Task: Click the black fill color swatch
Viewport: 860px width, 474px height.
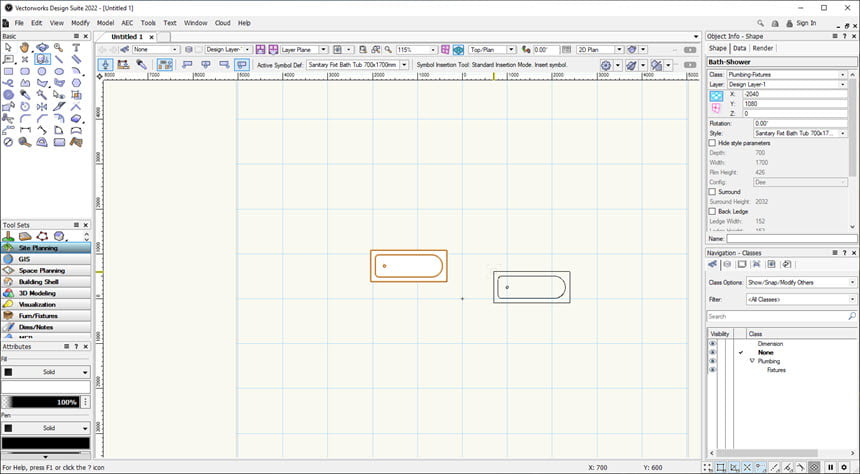Action: pyautogui.click(x=8, y=372)
